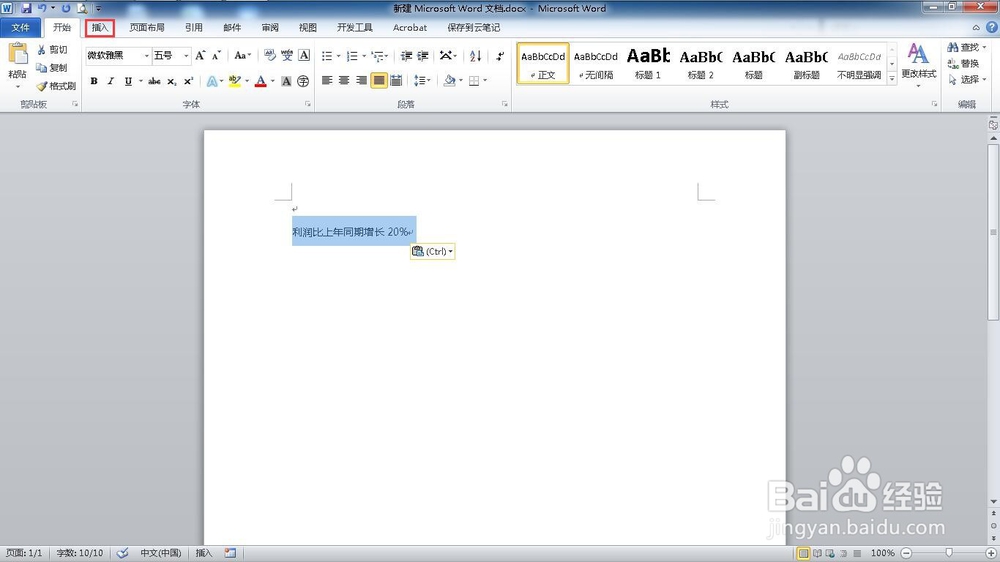Switch to 页面布局 Page Layout tab
The width and height of the screenshot is (1000, 562).
click(x=147, y=27)
